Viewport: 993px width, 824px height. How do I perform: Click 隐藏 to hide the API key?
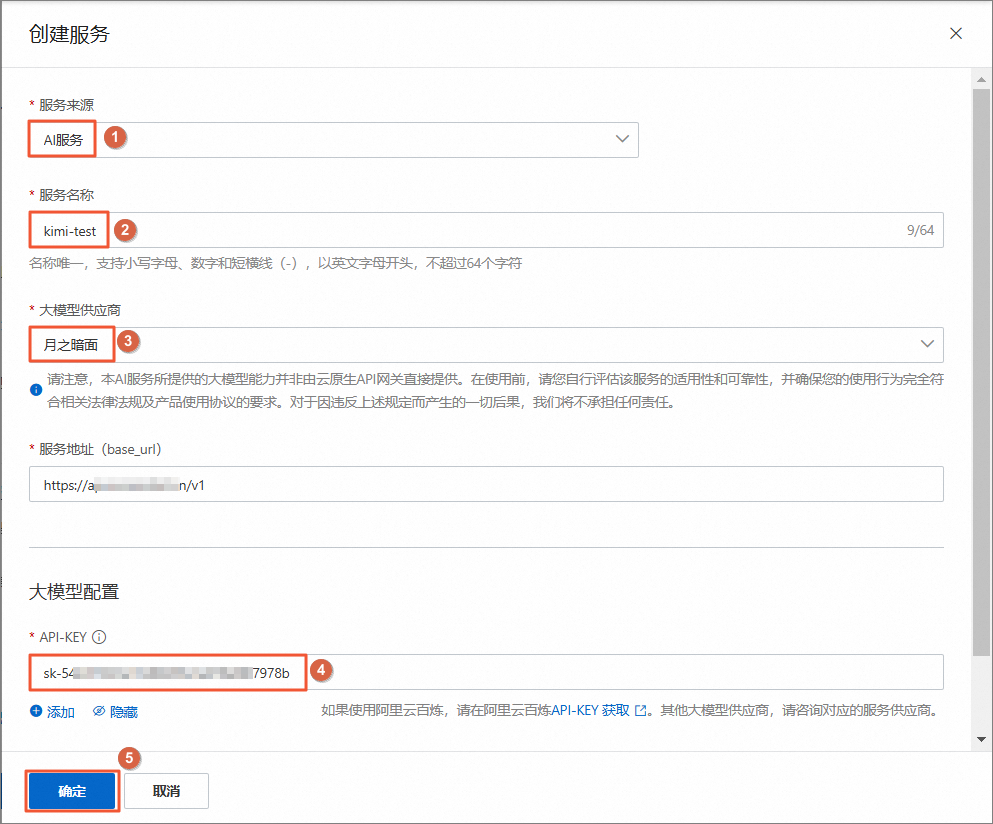point(115,712)
